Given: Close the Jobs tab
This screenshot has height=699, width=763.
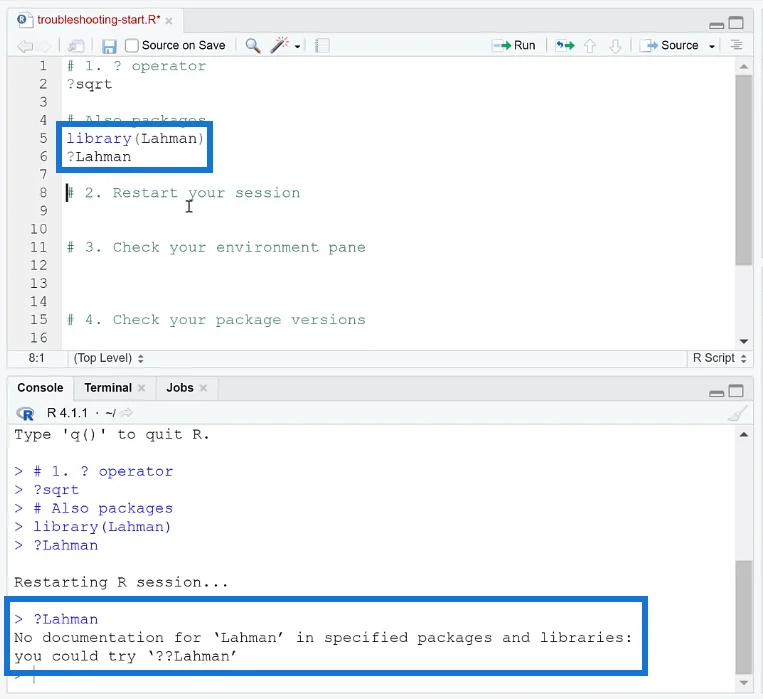Looking at the screenshot, I should coord(203,388).
